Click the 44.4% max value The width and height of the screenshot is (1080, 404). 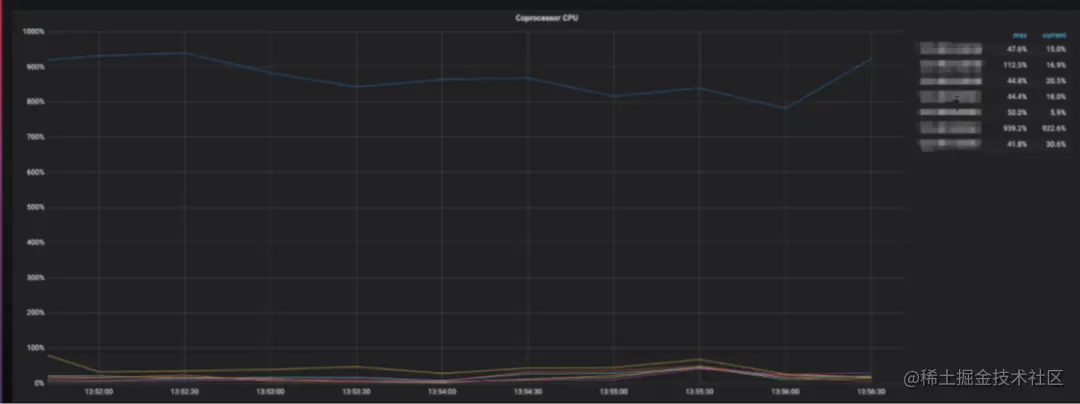[1018, 97]
